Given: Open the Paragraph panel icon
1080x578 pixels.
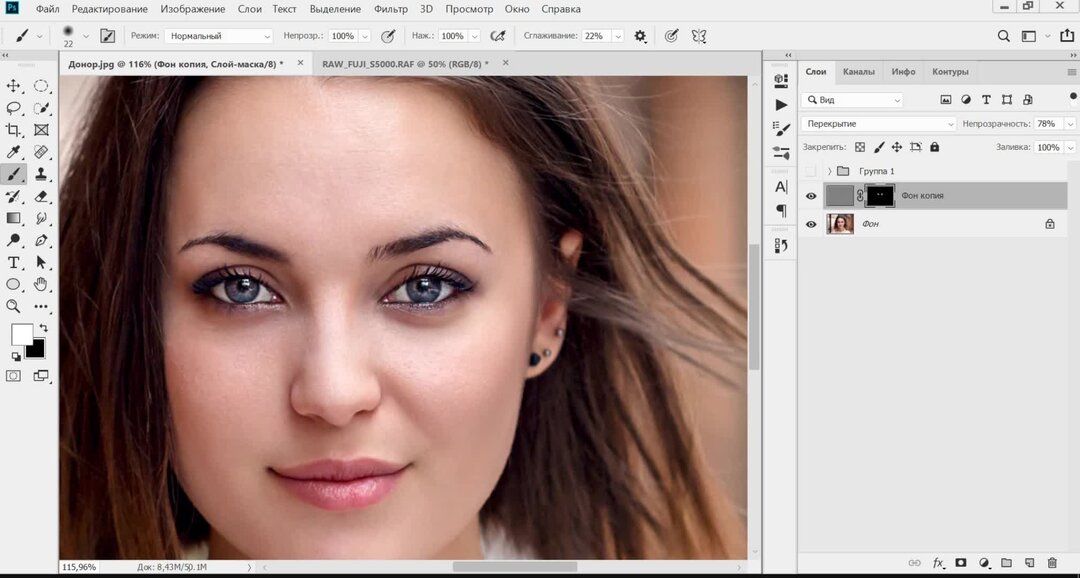Looking at the screenshot, I should click(x=781, y=211).
